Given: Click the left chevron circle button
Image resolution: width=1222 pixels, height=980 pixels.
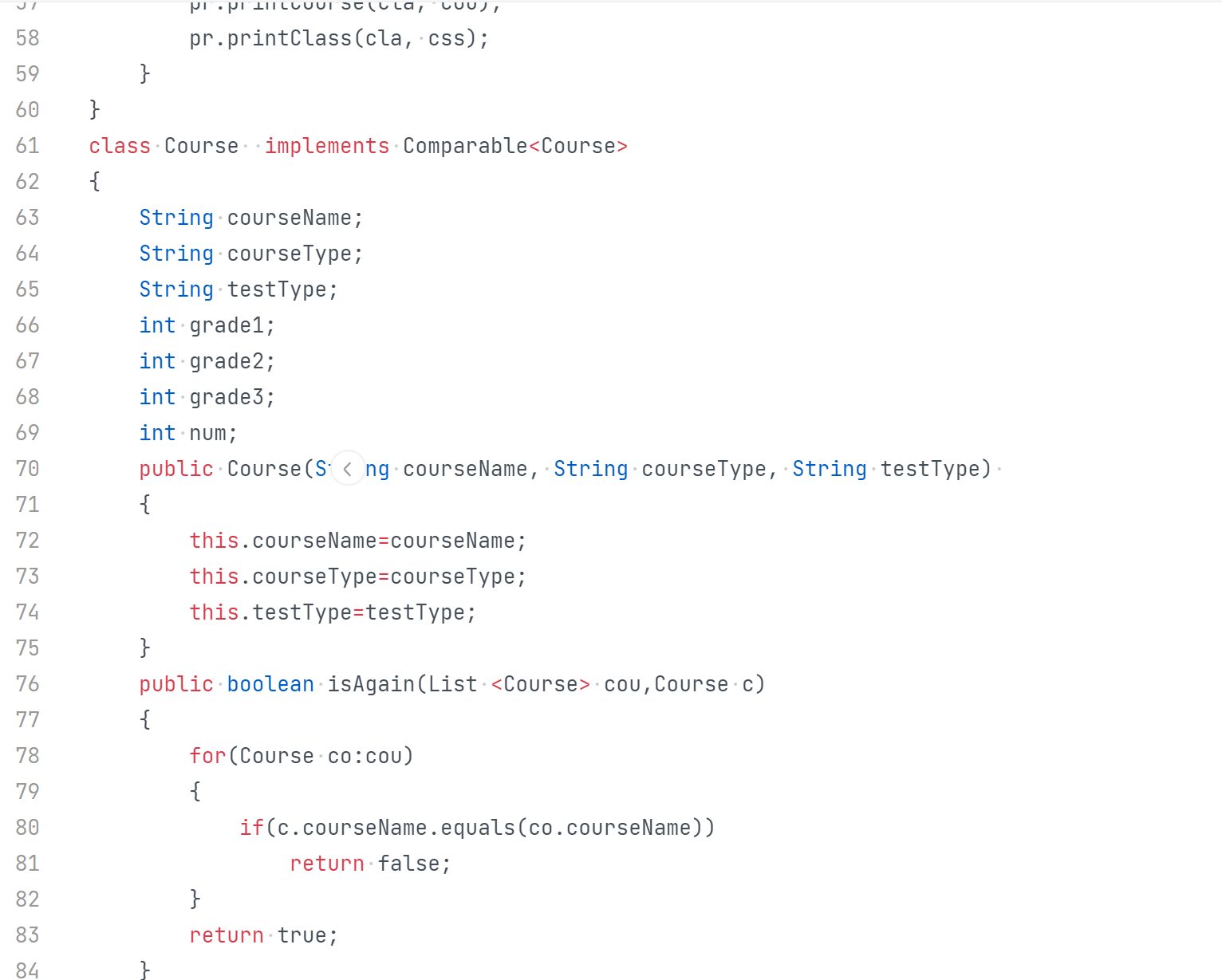Looking at the screenshot, I should [348, 469].
